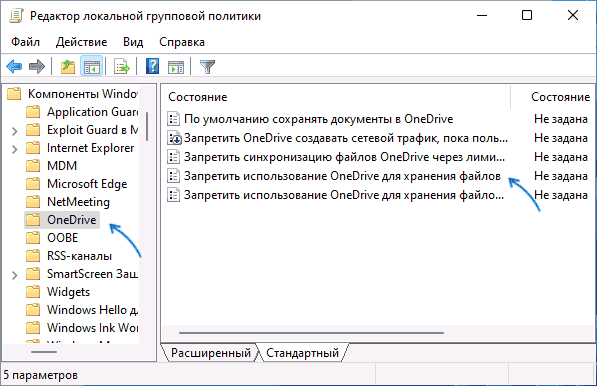Screen dimensions: 597x386
Task: Open the Файл menu
Action: point(25,42)
